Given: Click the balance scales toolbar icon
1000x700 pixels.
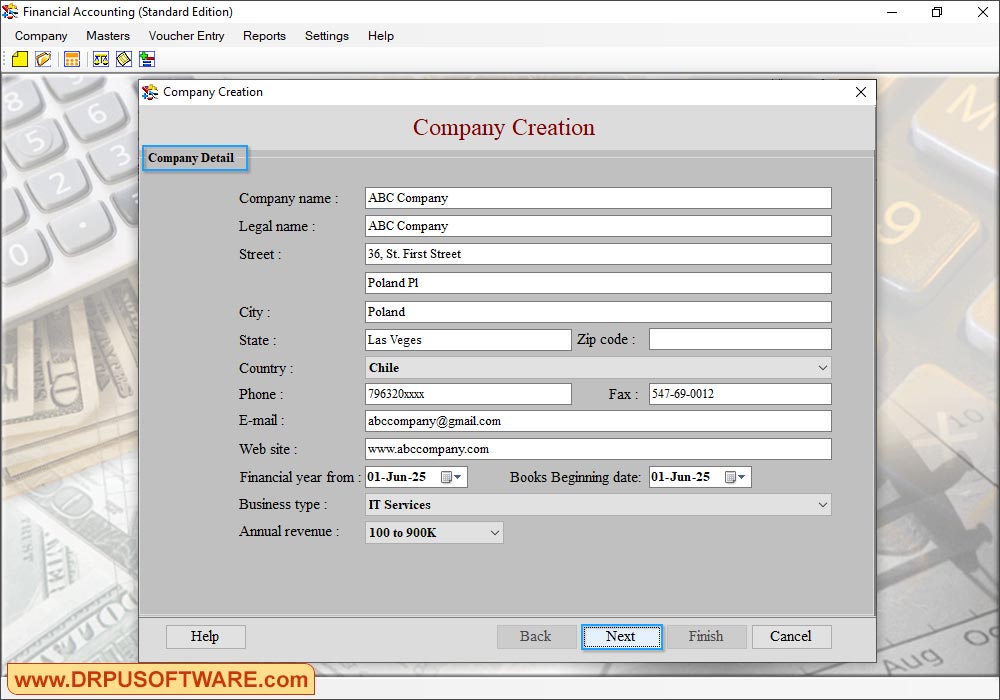Looking at the screenshot, I should [101, 60].
